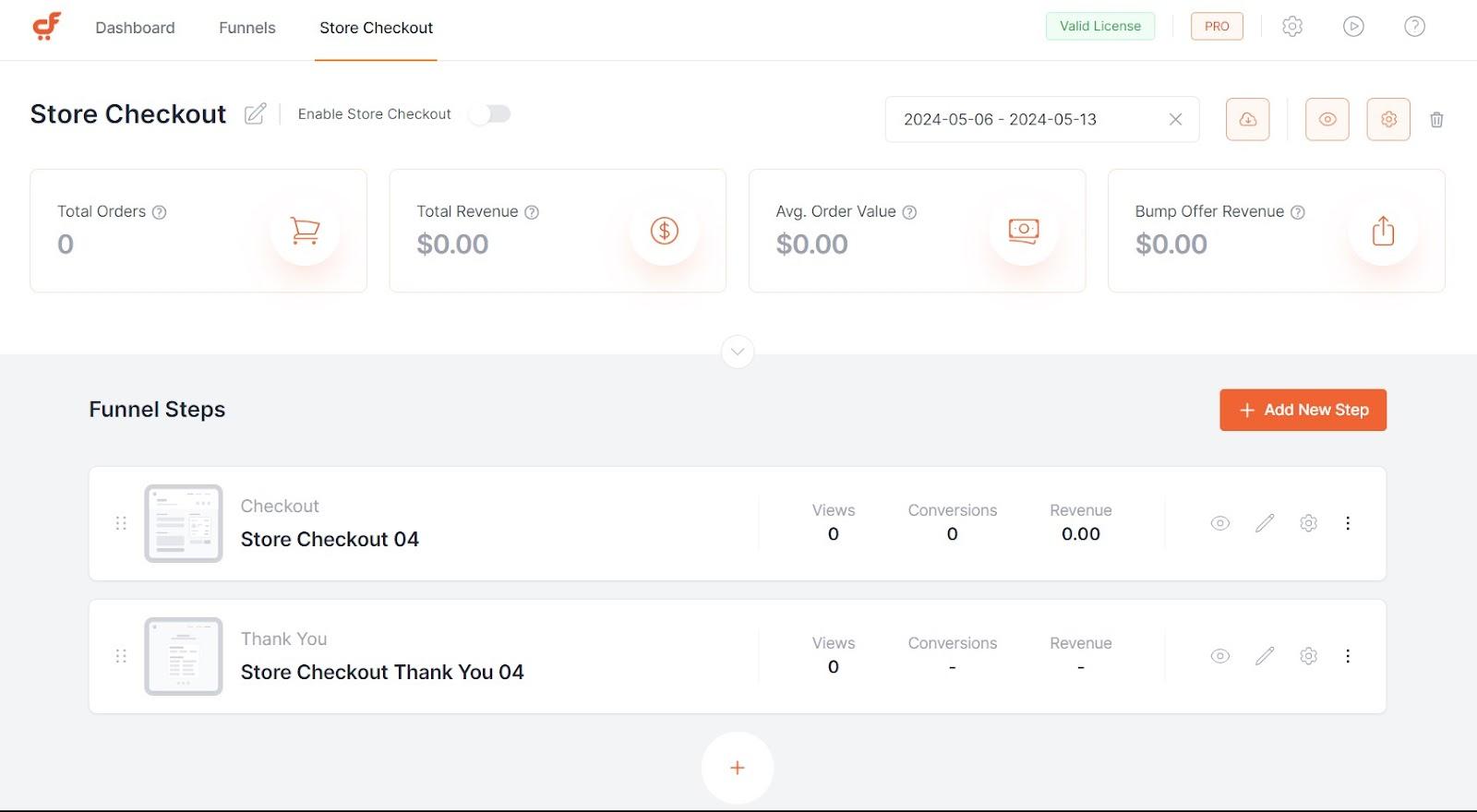Open more options menu for Store Checkout 04

pos(1348,523)
